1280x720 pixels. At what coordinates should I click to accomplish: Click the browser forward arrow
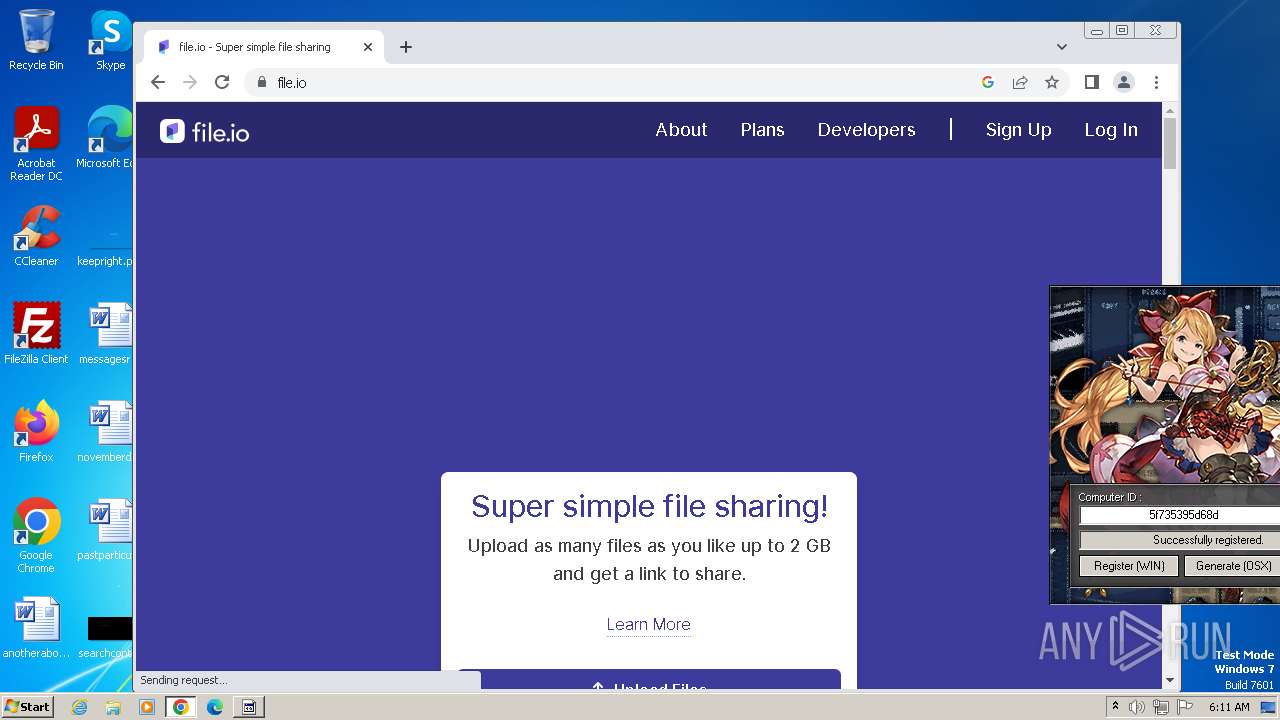[x=190, y=82]
